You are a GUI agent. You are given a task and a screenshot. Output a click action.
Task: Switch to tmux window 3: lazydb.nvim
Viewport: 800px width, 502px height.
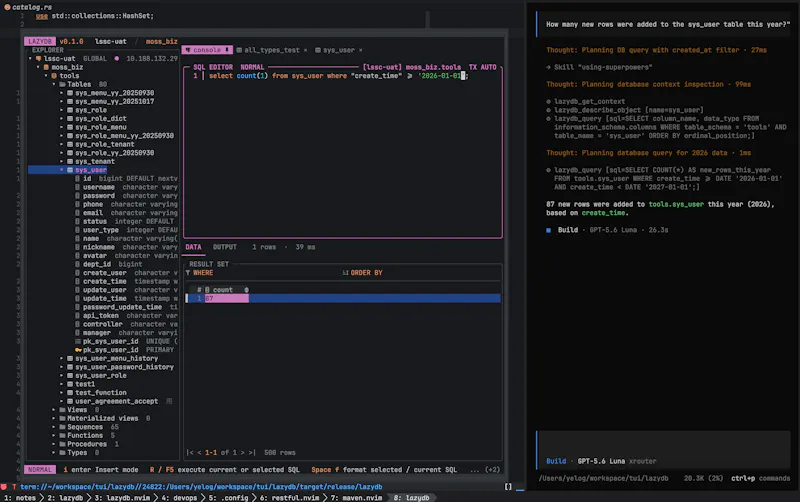click(x=124, y=498)
